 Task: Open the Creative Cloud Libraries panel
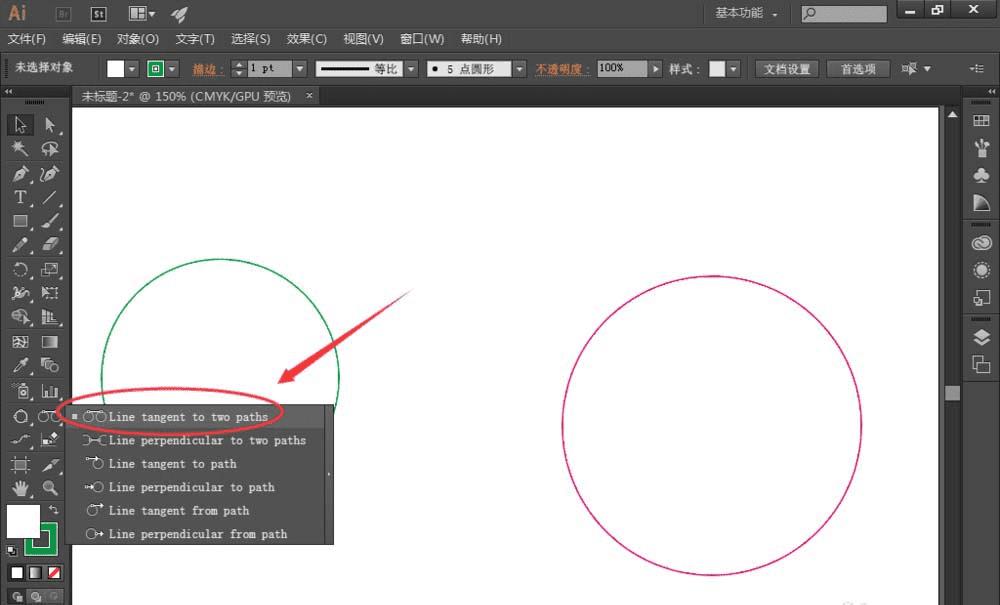[982, 243]
